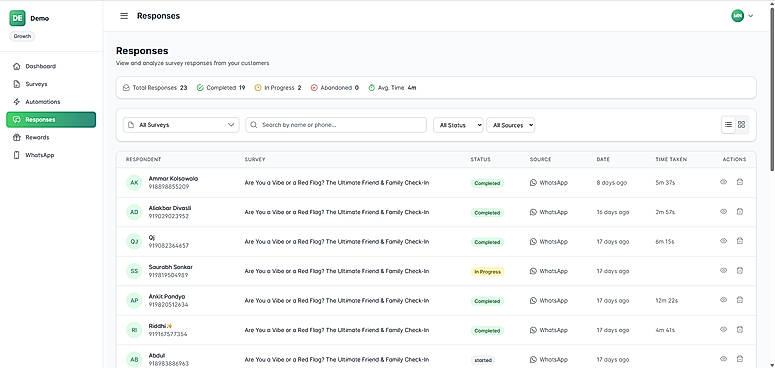Select Responses sidebar item
The image size is (775, 368).
click(x=51, y=120)
